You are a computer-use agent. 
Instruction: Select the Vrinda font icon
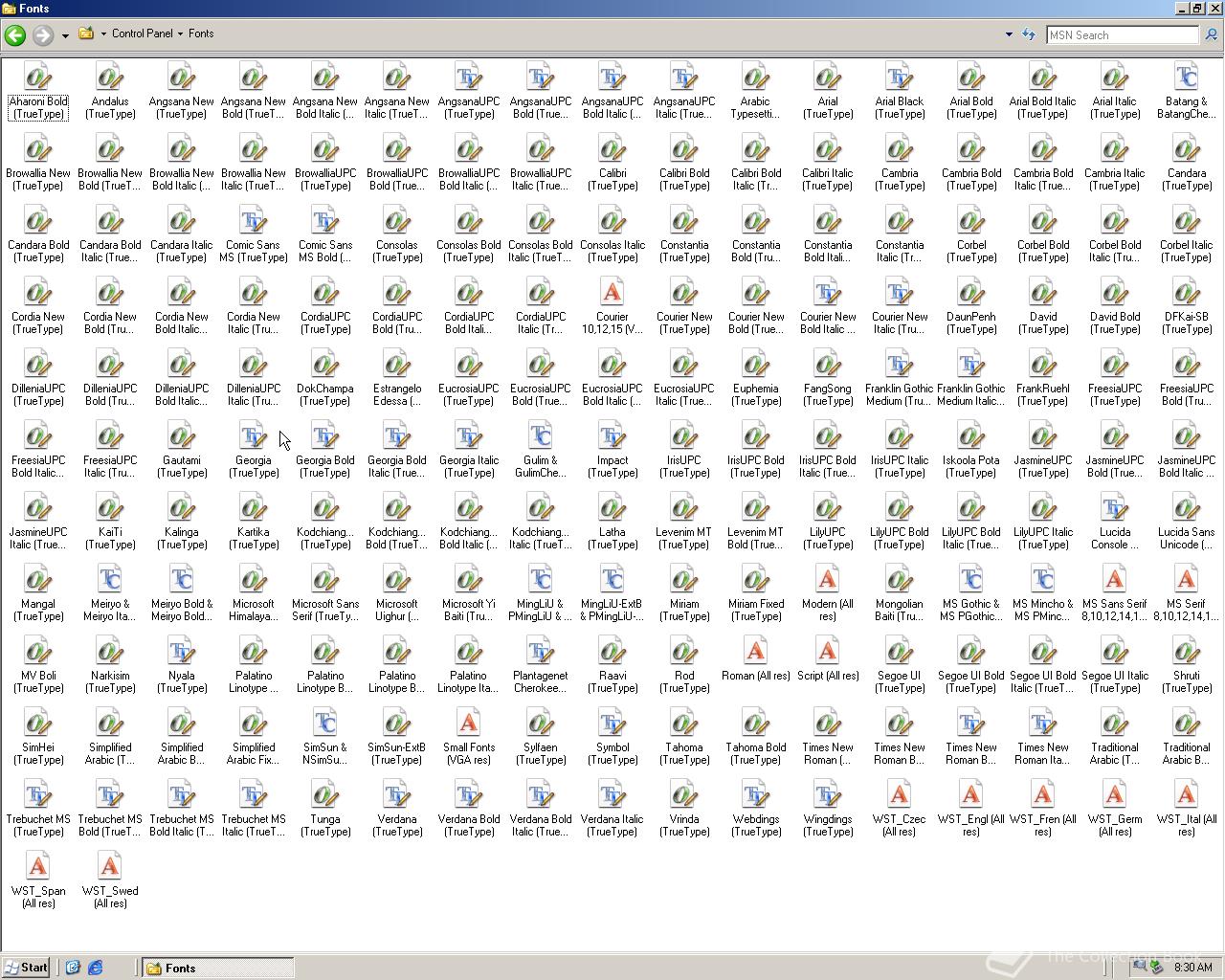(684, 794)
